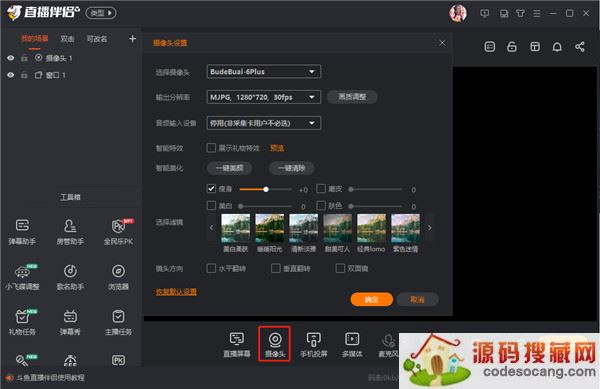Open the BudeBual-6Plus camera dropdown
The image size is (600, 389).
pyautogui.click(x=264, y=72)
